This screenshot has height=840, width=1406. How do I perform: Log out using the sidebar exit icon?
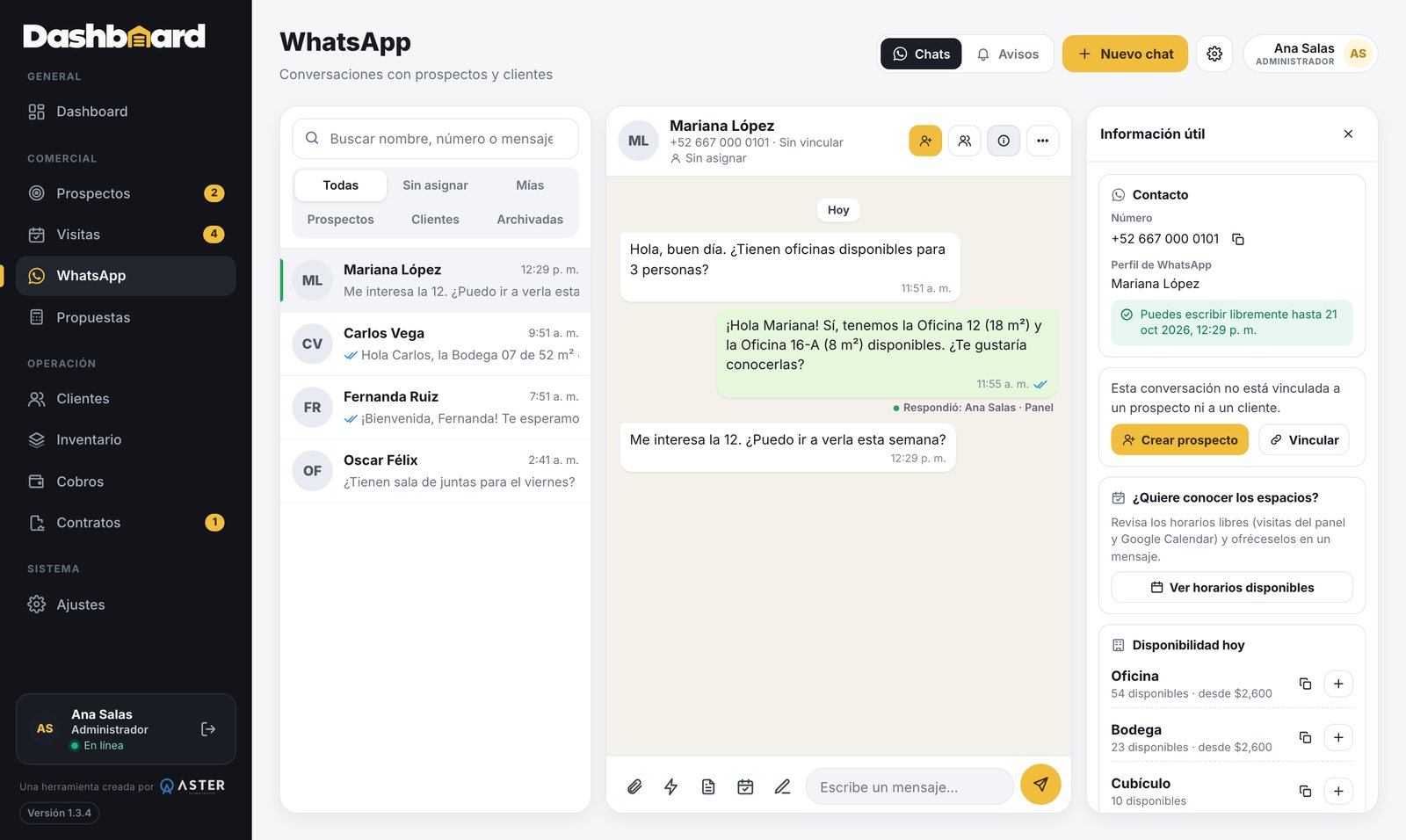click(x=208, y=729)
